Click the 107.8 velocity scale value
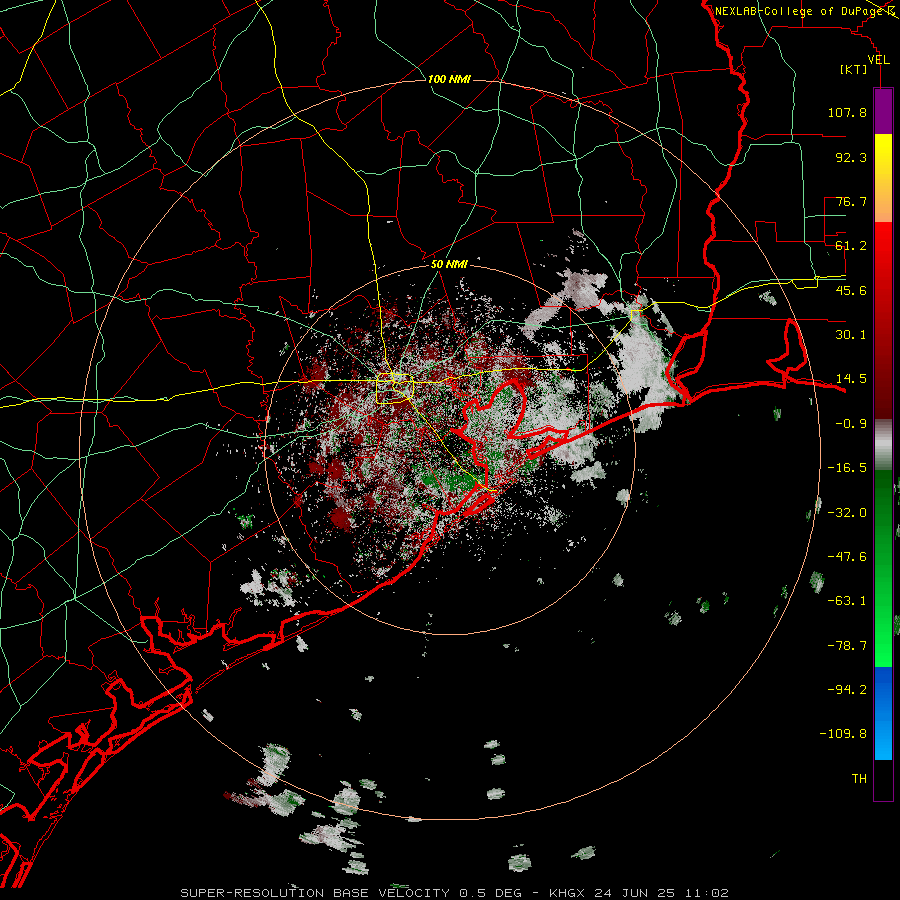Image resolution: width=900 pixels, height=900 pixels. (847, 112)
